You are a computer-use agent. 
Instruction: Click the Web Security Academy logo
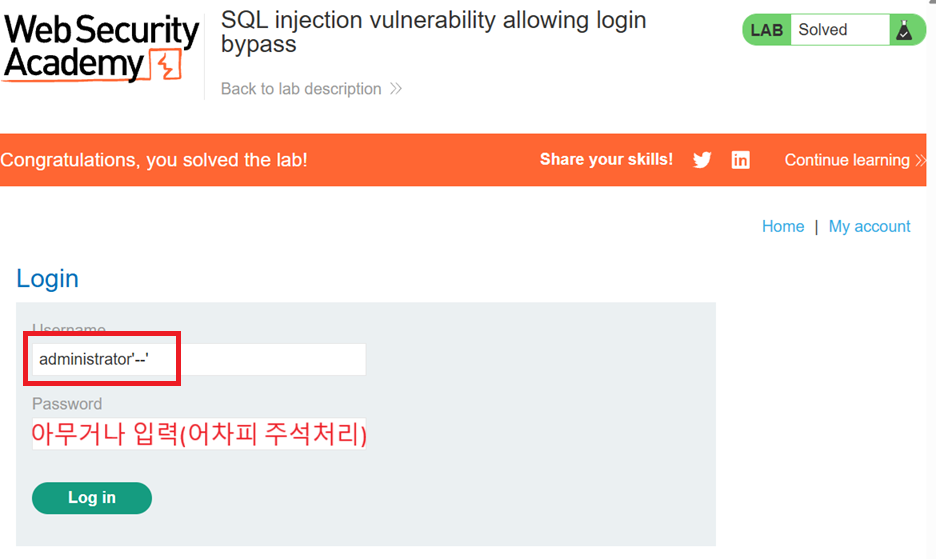coord(101,48)
